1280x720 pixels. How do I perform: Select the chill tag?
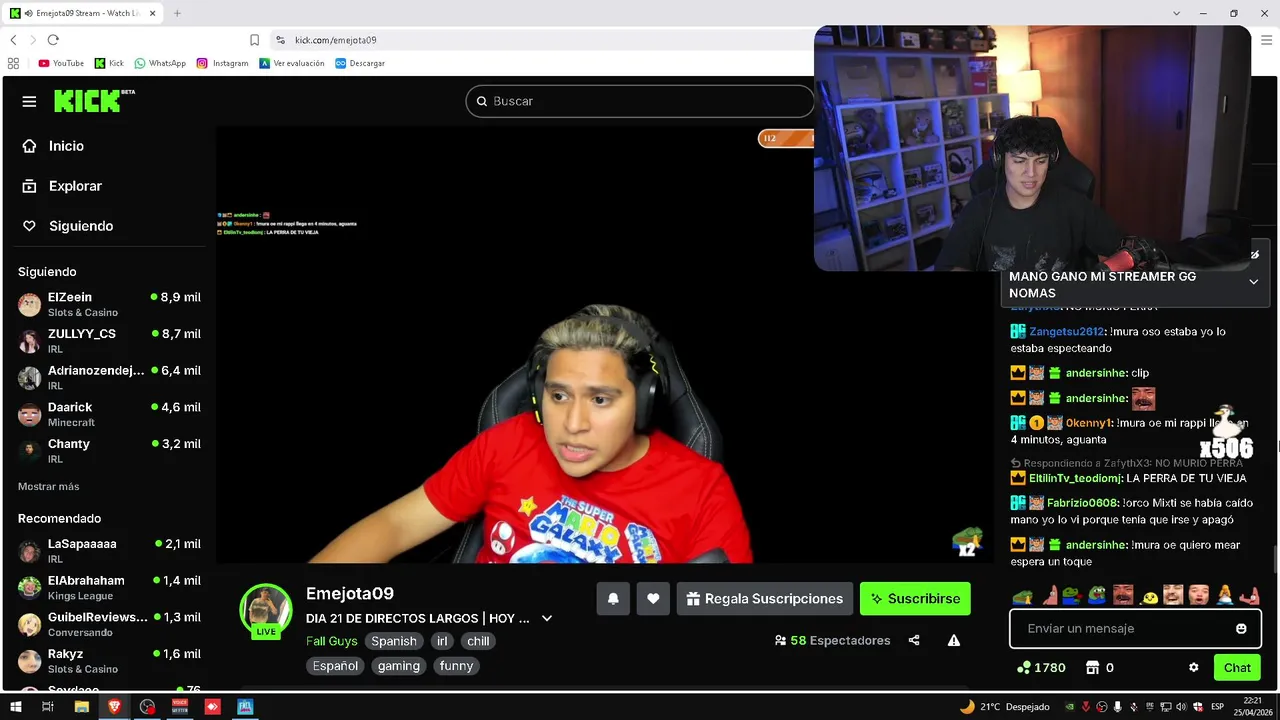tap(478, 641)
